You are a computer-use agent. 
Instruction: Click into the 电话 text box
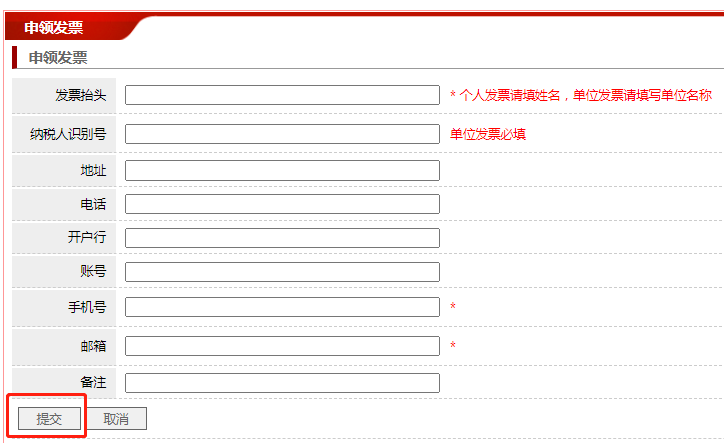pos(282,204)
